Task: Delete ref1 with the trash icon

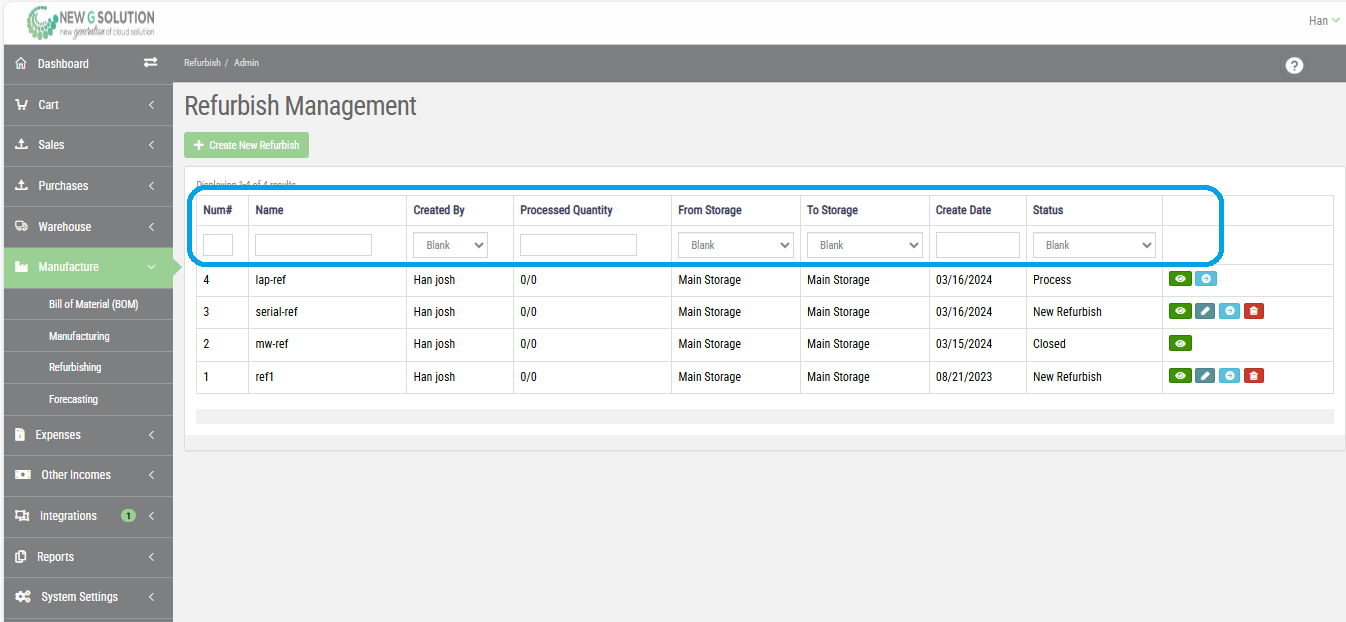Action: pyautogui.click(x=1254, y=376)
